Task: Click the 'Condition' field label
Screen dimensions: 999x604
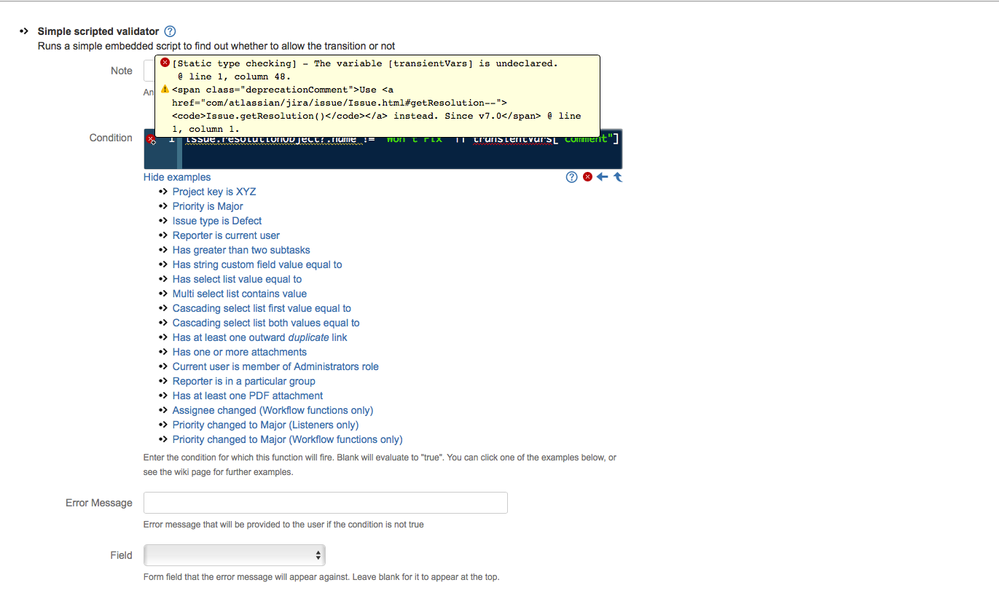Action: pos(111,138)
